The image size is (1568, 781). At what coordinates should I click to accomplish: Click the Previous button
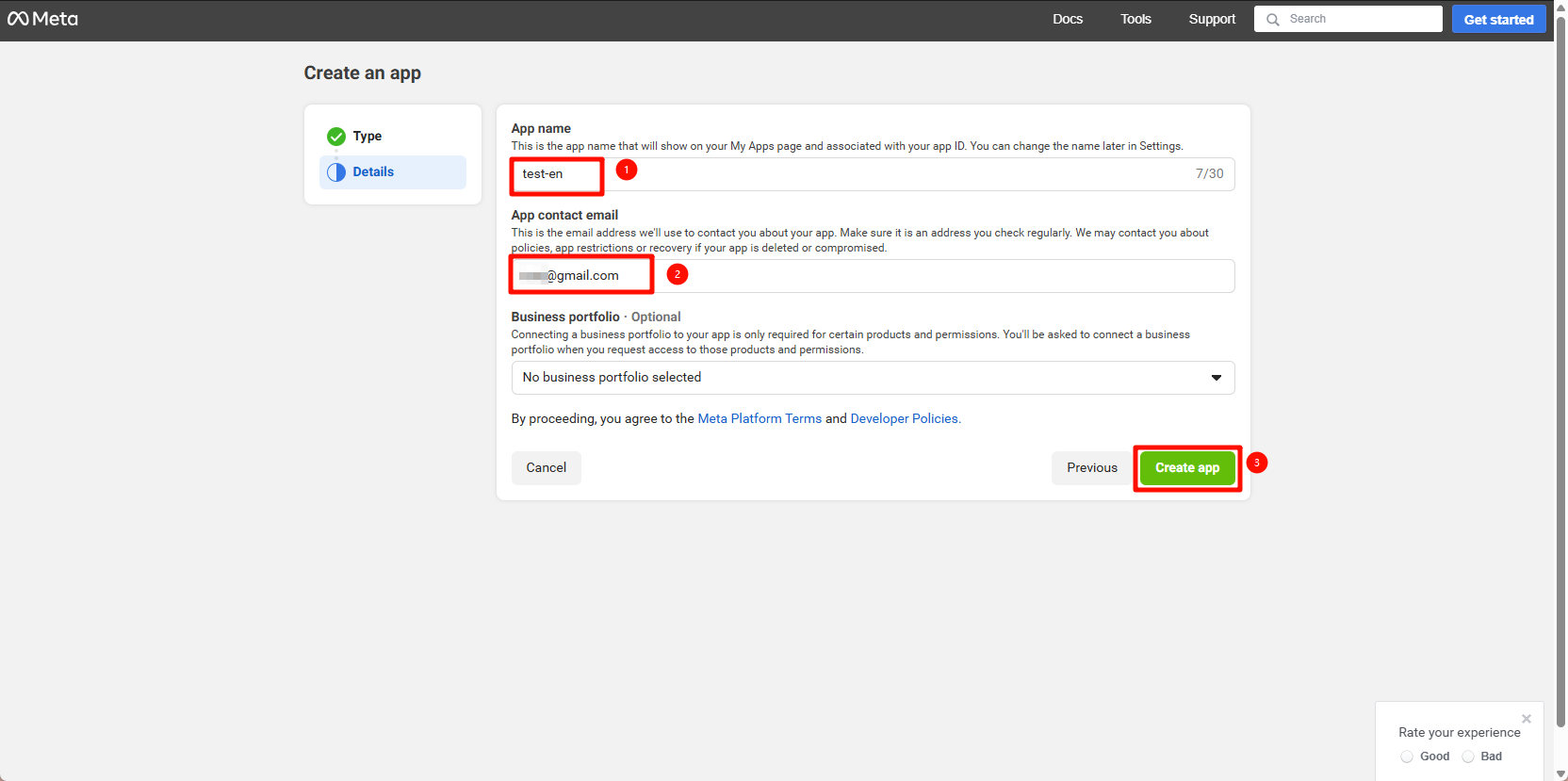point(1091,468)
